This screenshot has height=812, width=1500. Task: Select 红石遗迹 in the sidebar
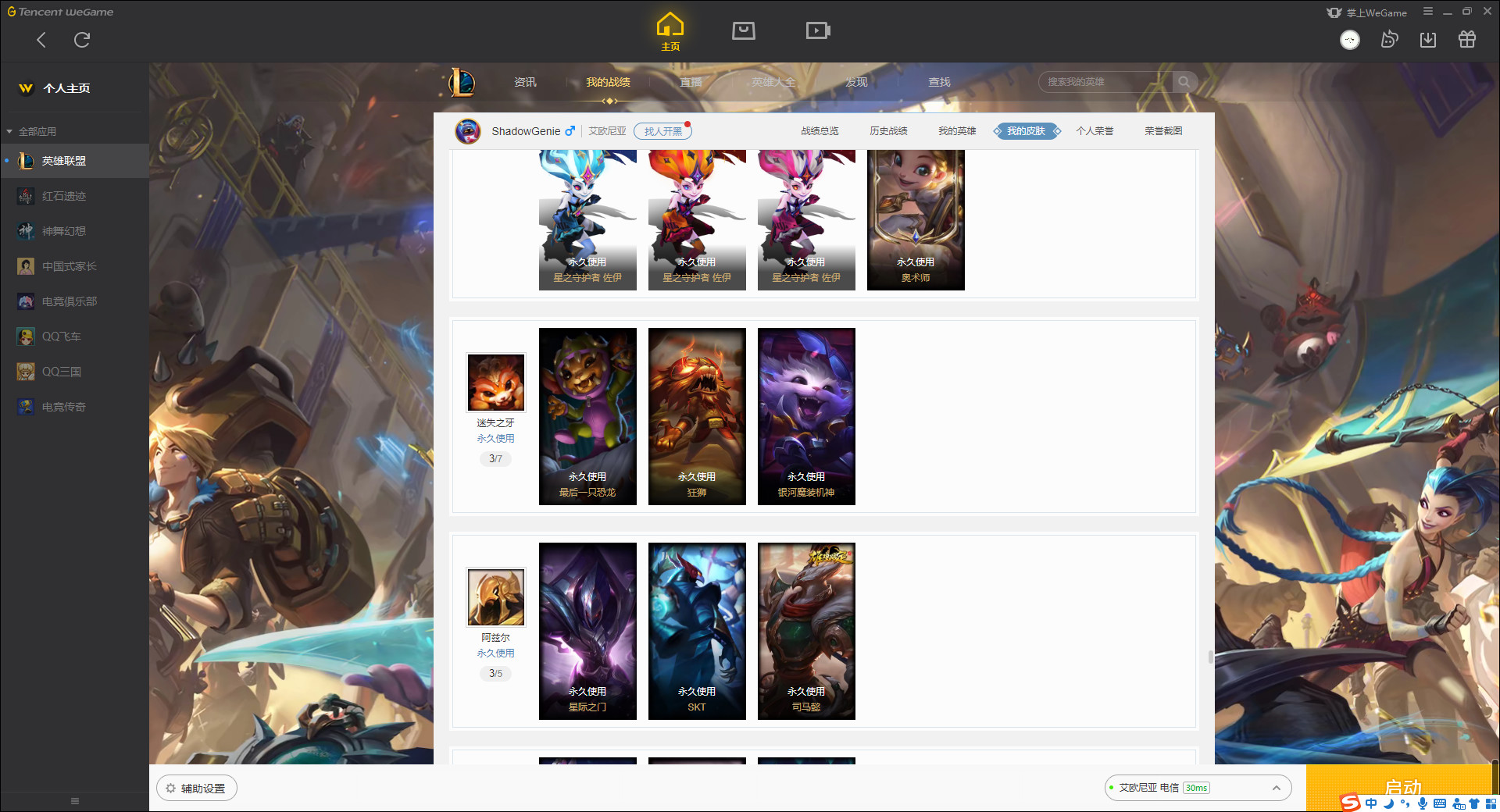click(x=74, y=196)
